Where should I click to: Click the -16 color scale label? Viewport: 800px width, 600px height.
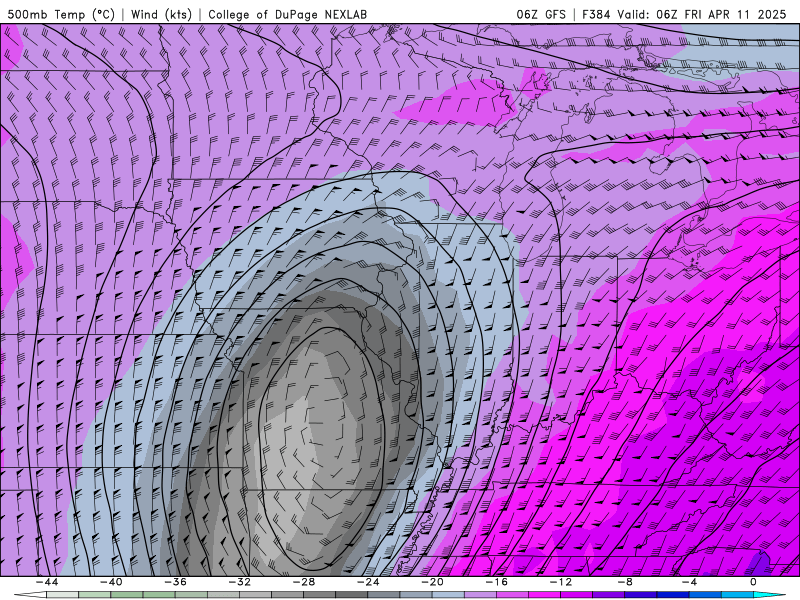click(497, 582)
